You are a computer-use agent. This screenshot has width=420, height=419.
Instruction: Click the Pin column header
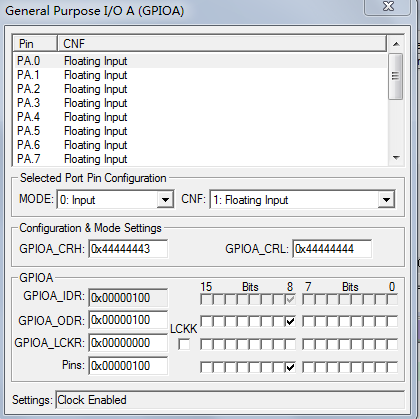point(35,44)
